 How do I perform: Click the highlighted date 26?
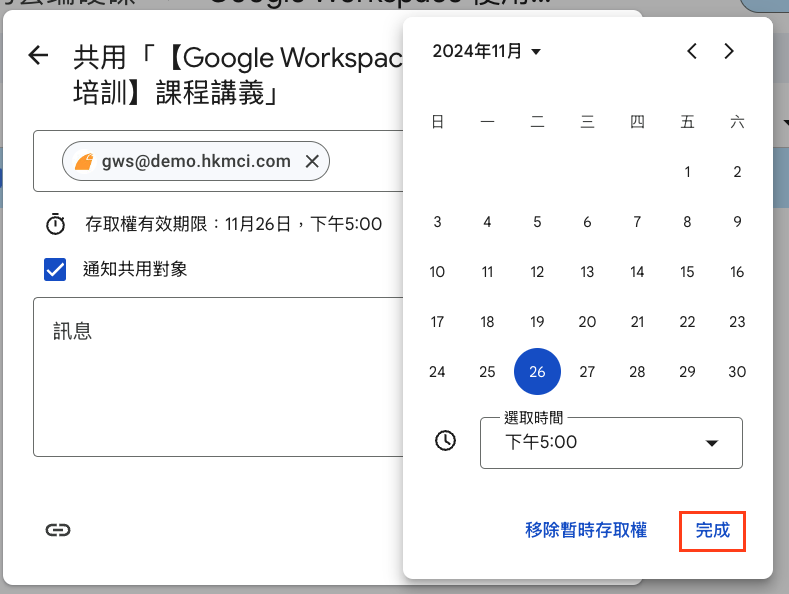(537, 372)
